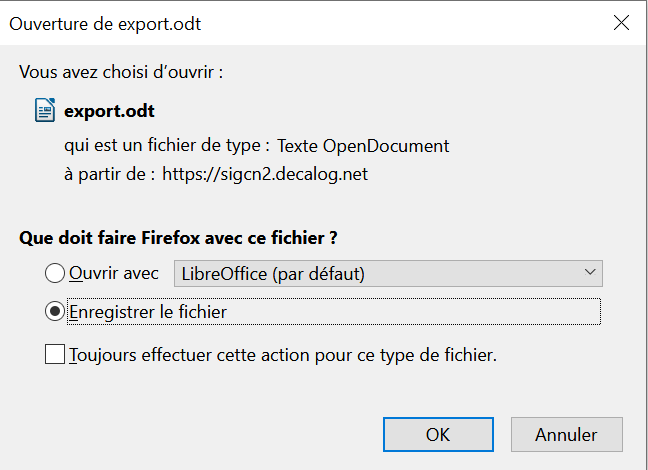Click the bold export.odt file name
648x470 pixels.
(x=109, y=111)
